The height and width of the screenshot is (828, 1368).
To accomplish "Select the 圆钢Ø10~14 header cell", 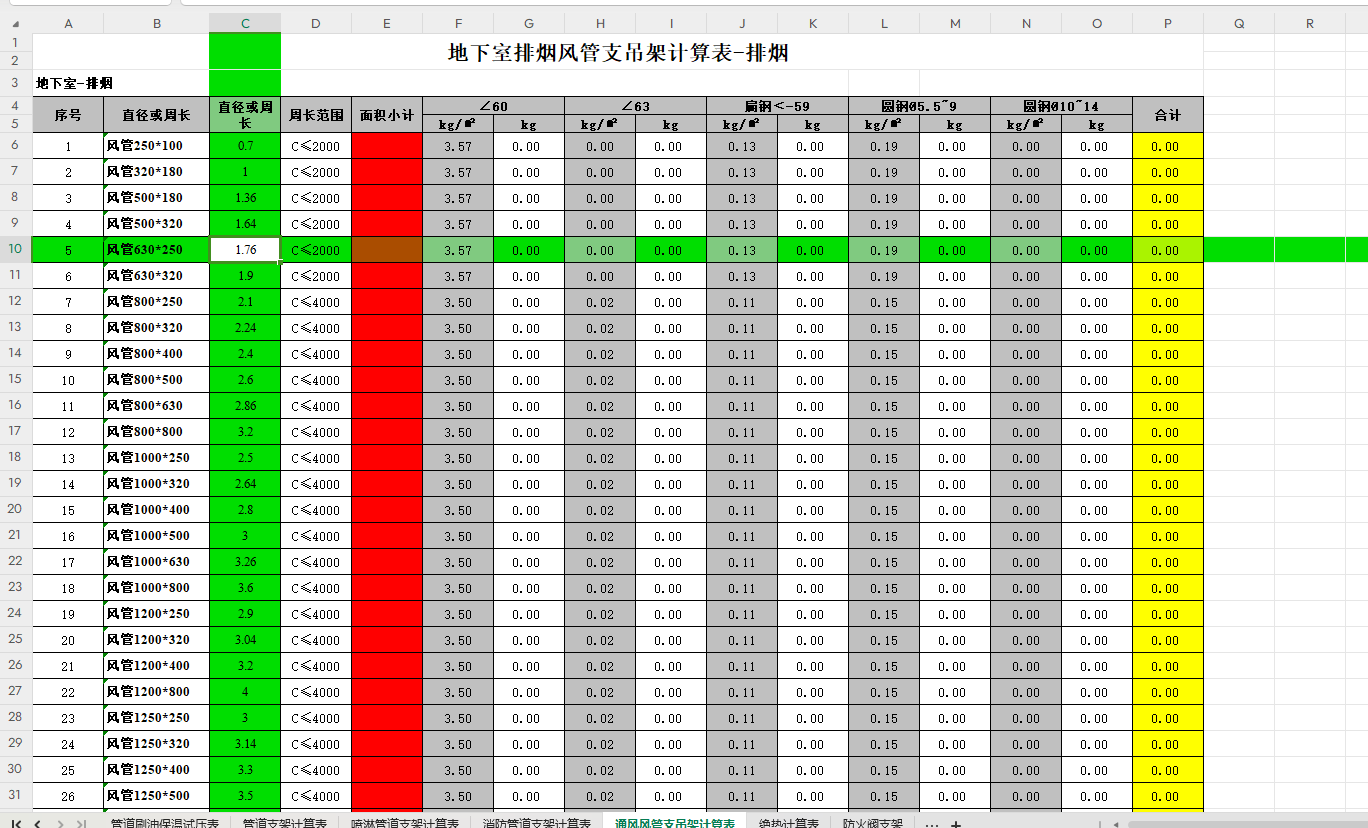I will [1061, 106].
